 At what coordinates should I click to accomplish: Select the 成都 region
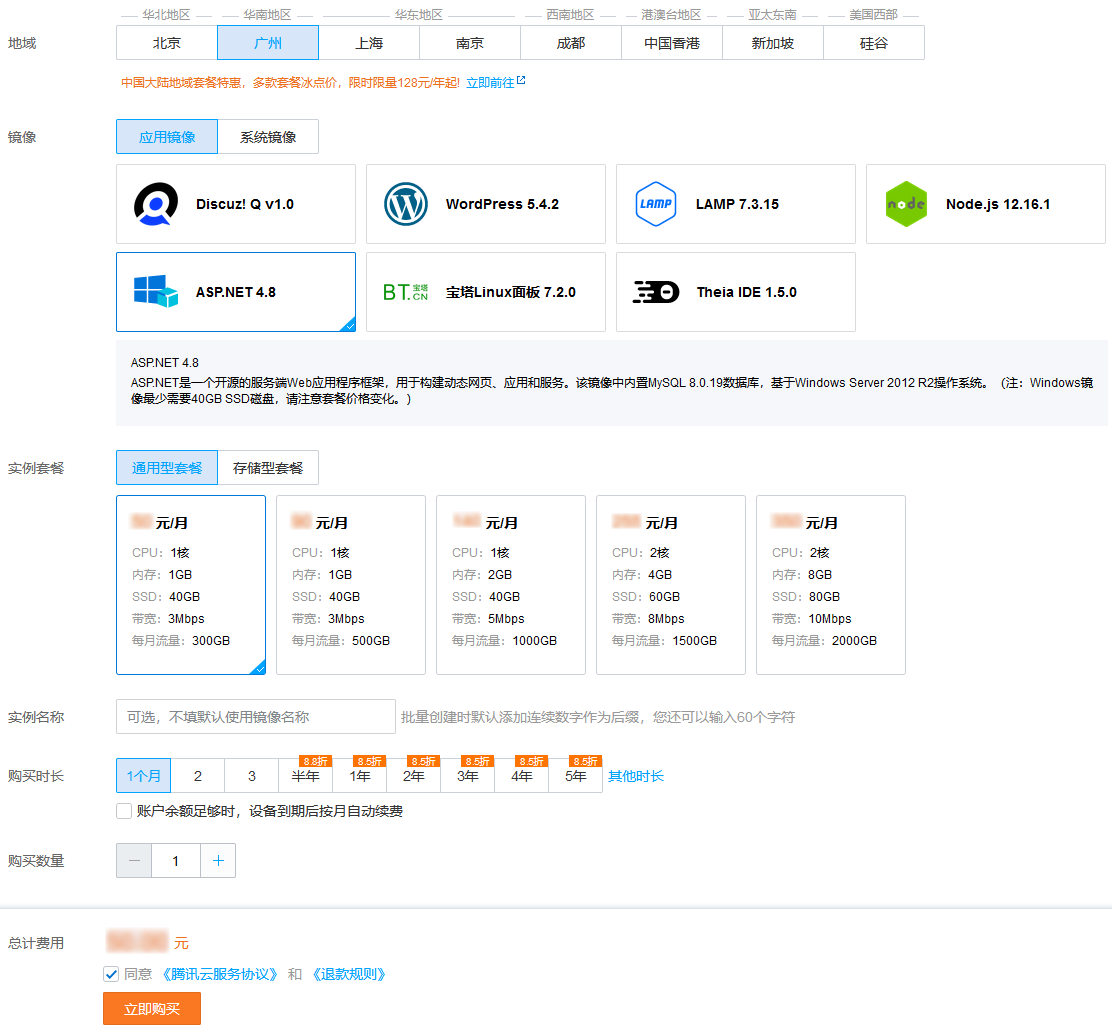click(x=571, y=43)
